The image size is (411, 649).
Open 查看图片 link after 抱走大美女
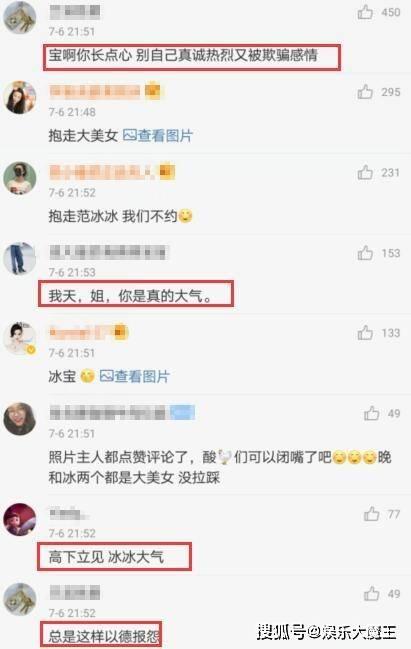(158, 135)
